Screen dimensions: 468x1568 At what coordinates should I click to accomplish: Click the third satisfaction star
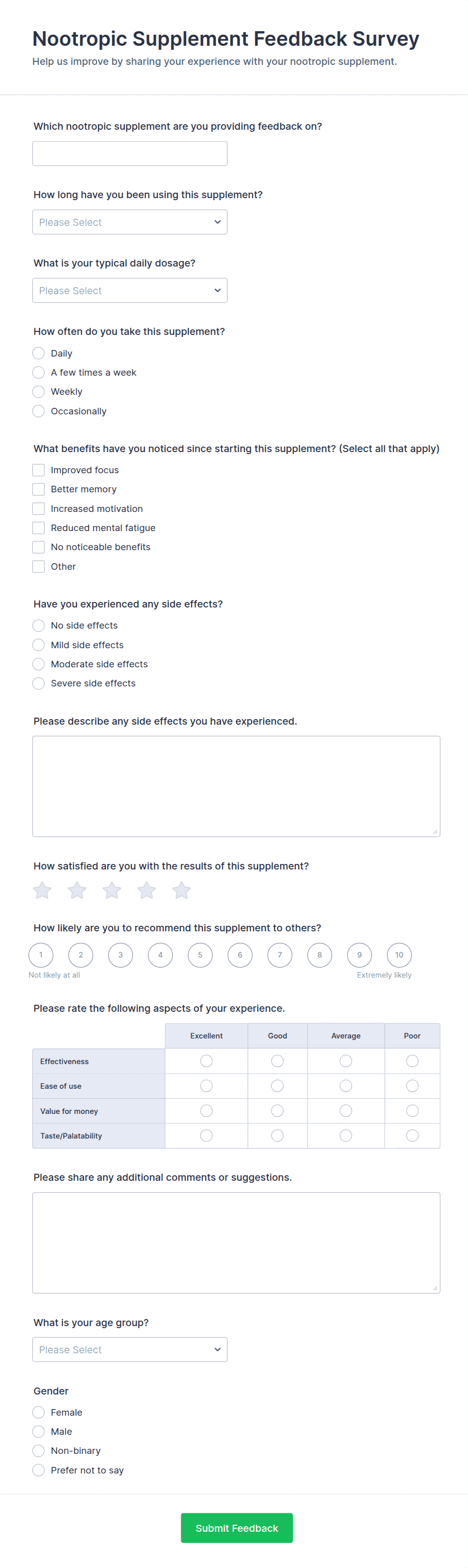(112, 891)
